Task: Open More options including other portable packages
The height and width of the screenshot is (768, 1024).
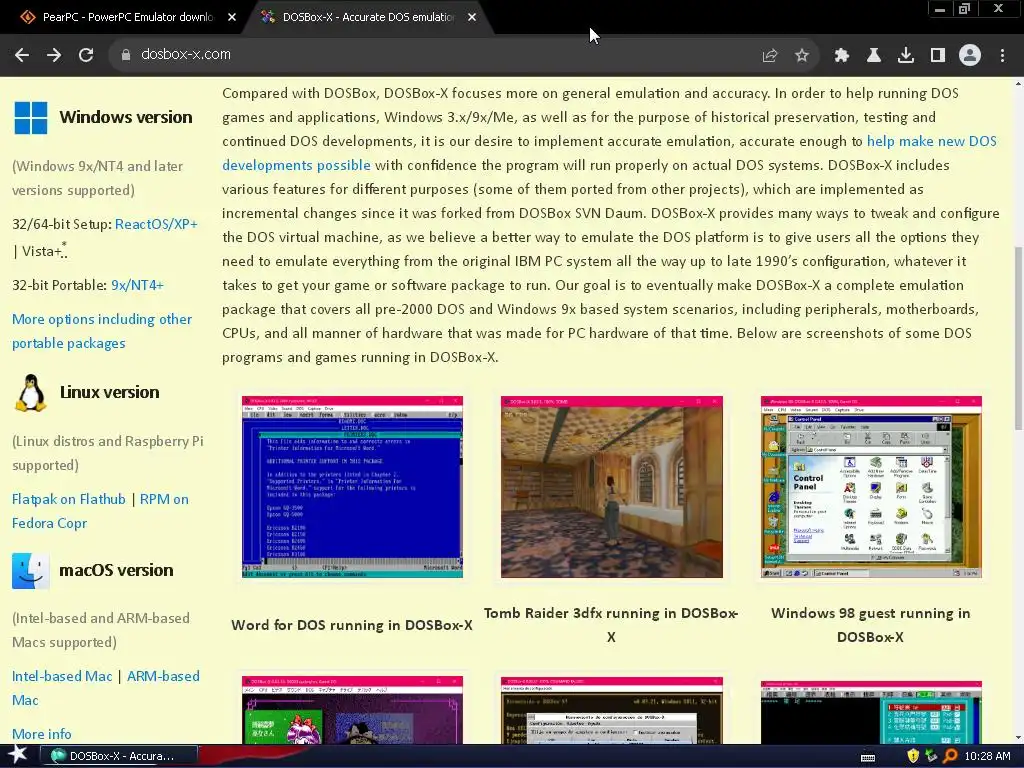Action: (x=102, y=331)
